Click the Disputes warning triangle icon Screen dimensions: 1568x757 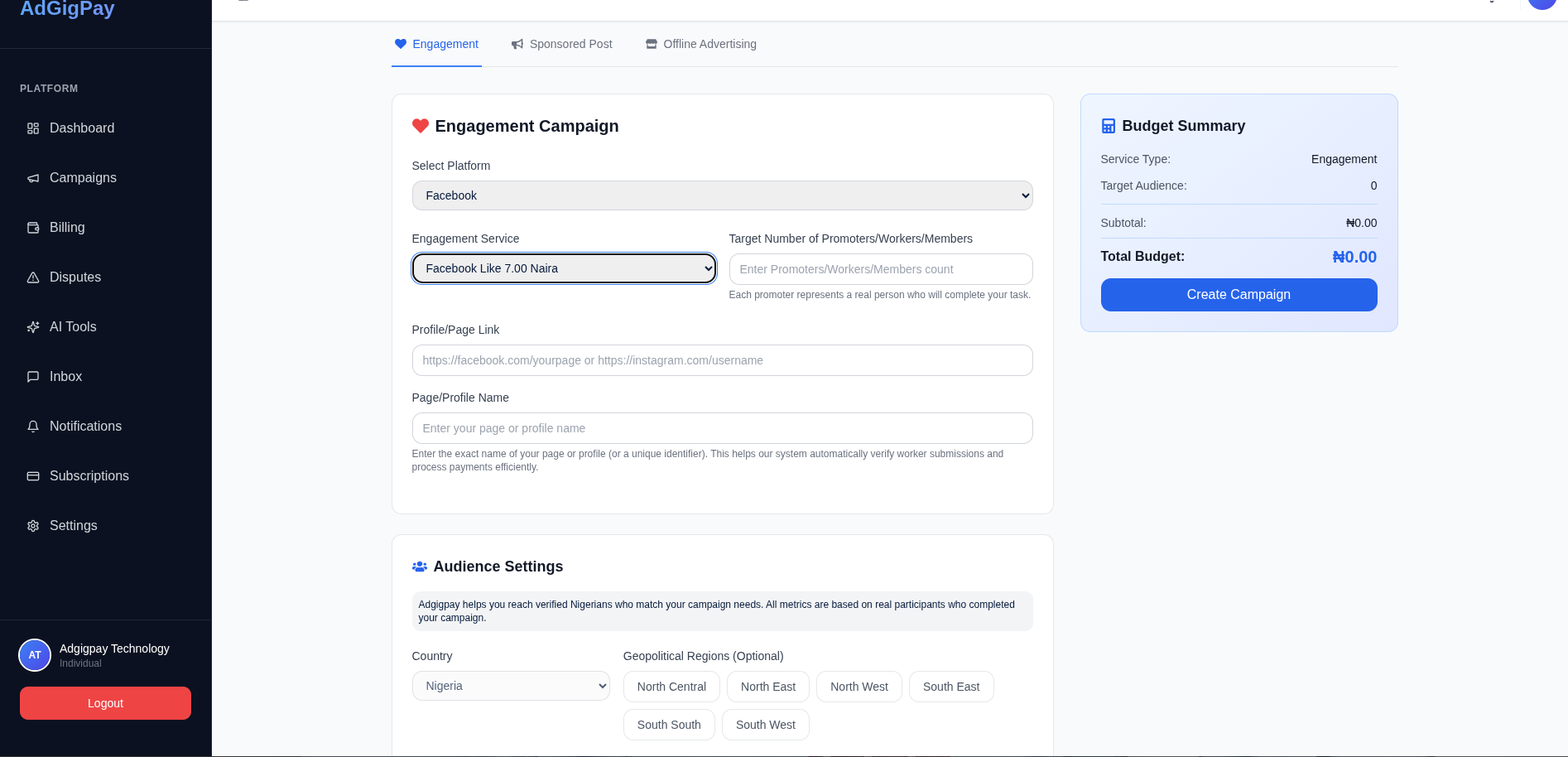pyautogui.click(x=33, y=277)
